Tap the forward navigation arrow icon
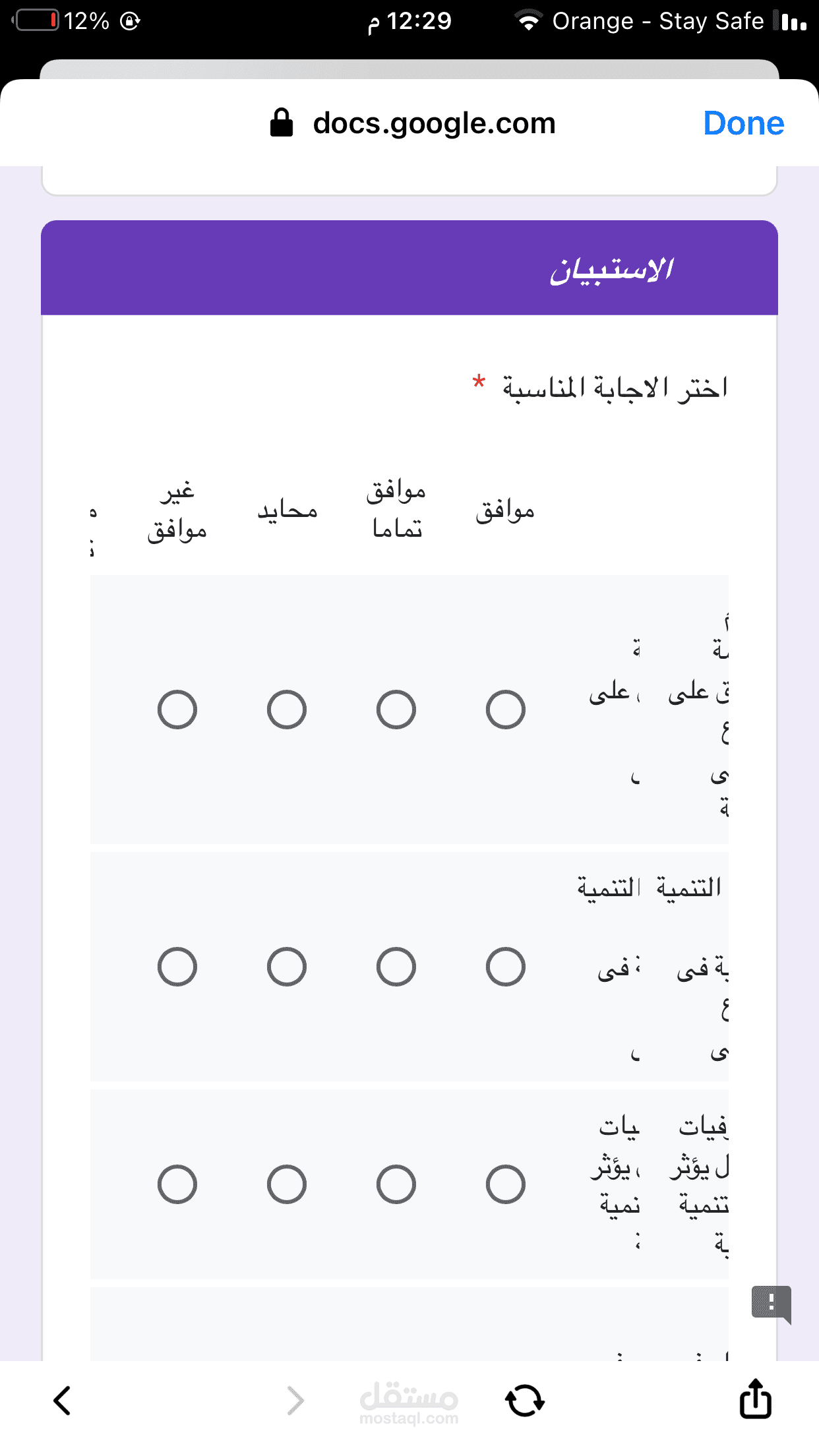This screenshot has width=819, height=1456. 296,1401
